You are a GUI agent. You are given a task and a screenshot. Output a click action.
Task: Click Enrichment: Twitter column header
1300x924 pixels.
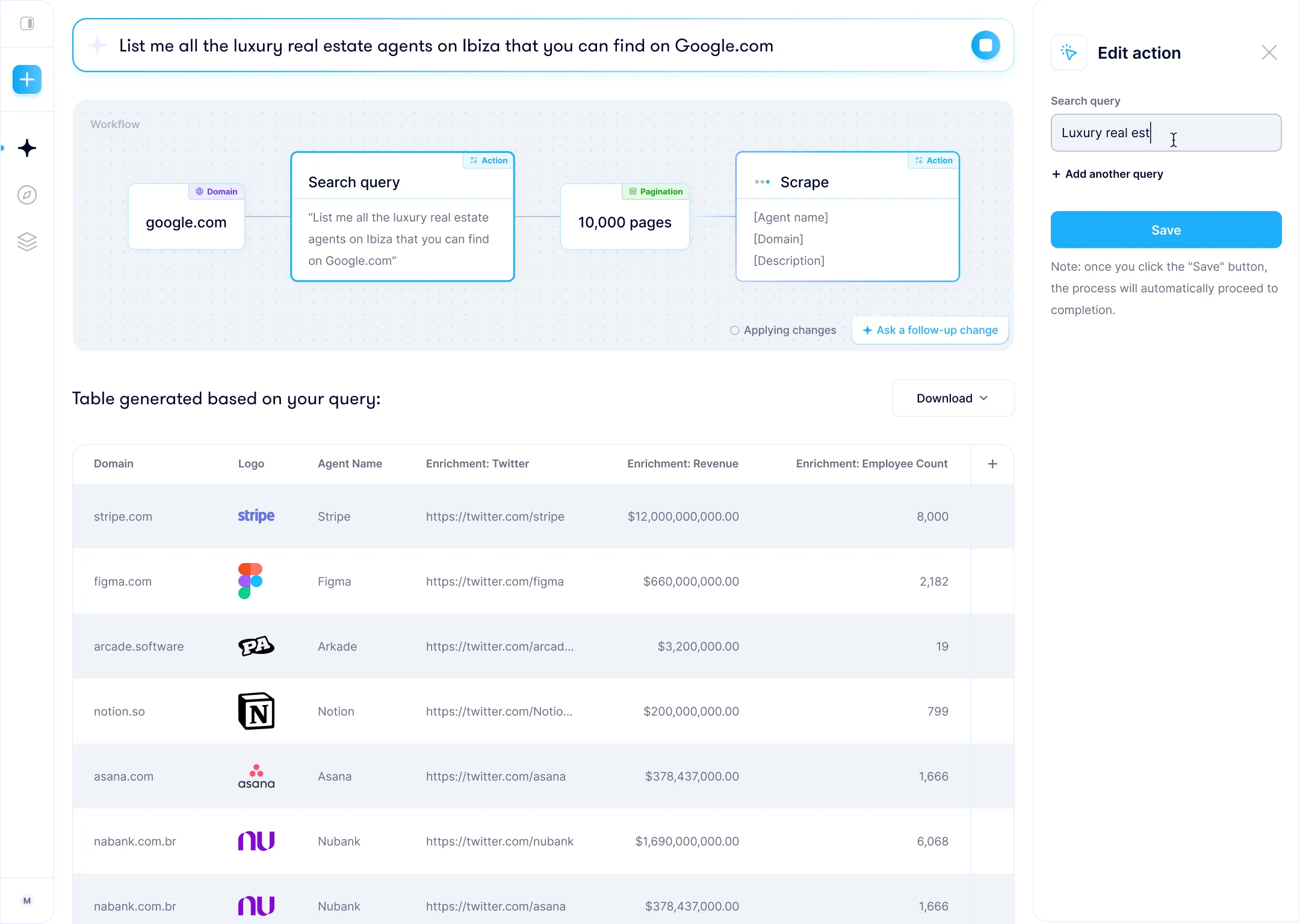click(477, 464)
